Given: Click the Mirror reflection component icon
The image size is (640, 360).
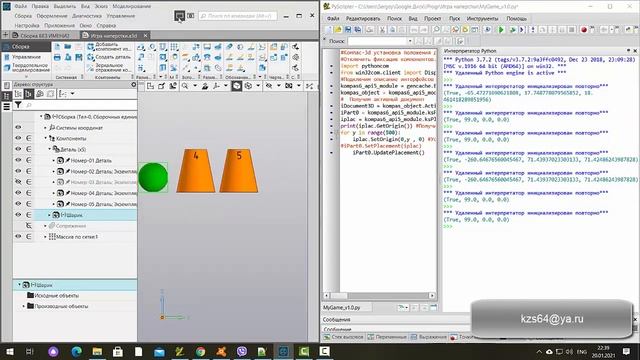Looking at the screenshot, I should coord(91,67).
